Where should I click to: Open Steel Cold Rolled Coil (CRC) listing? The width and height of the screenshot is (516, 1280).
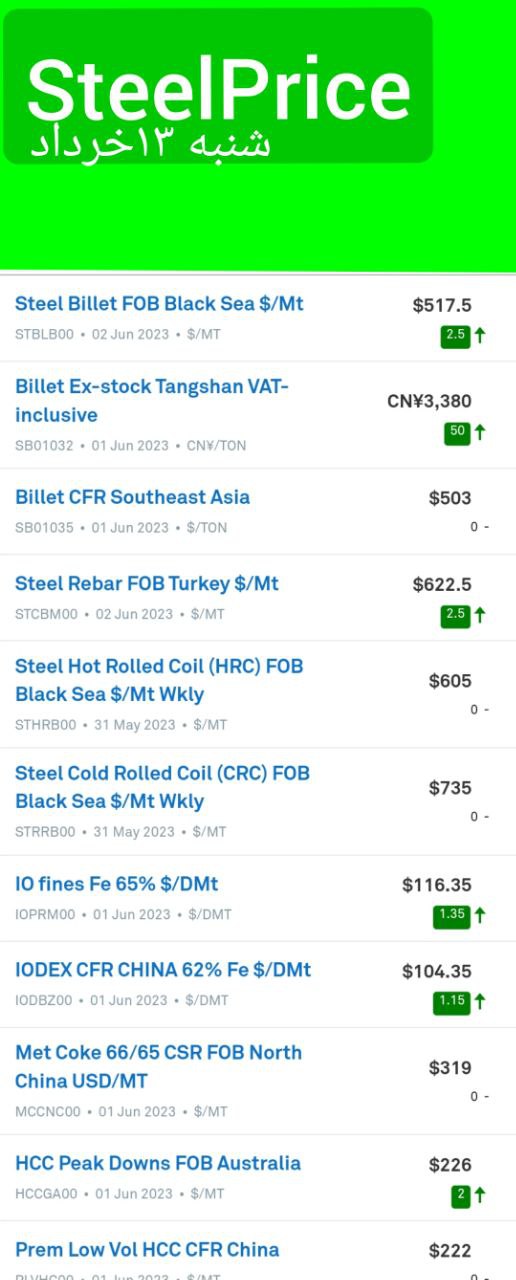pos(162,787)
